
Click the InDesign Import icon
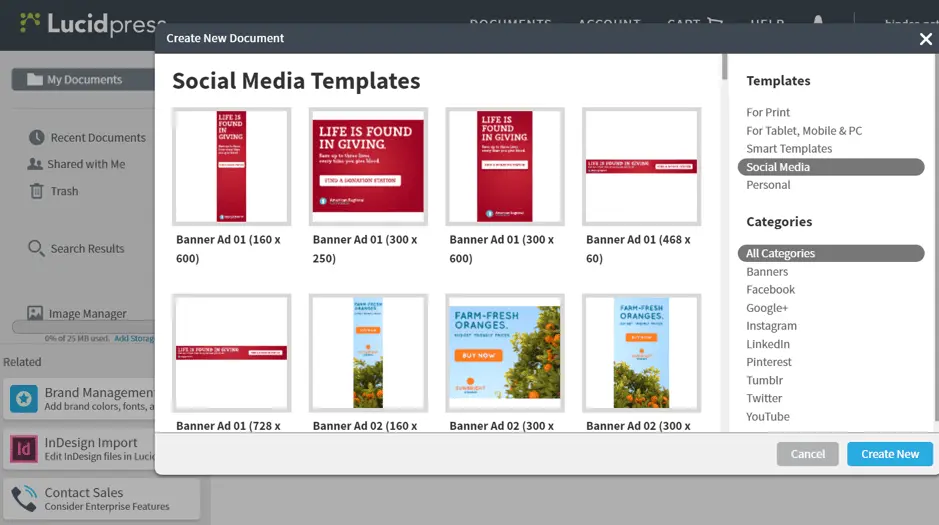click(24, 448)
